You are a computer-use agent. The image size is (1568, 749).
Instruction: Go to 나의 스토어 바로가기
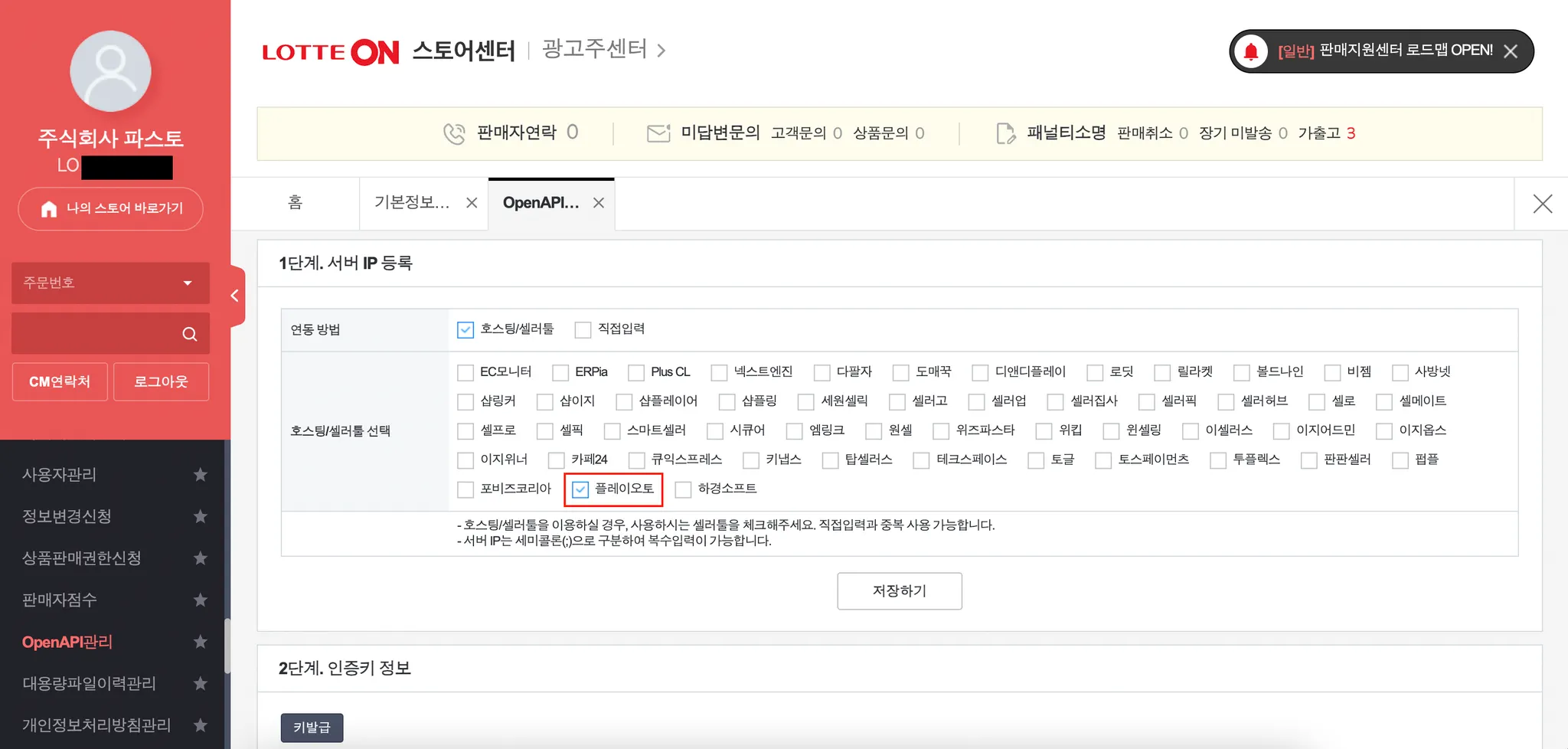(110, 208)
